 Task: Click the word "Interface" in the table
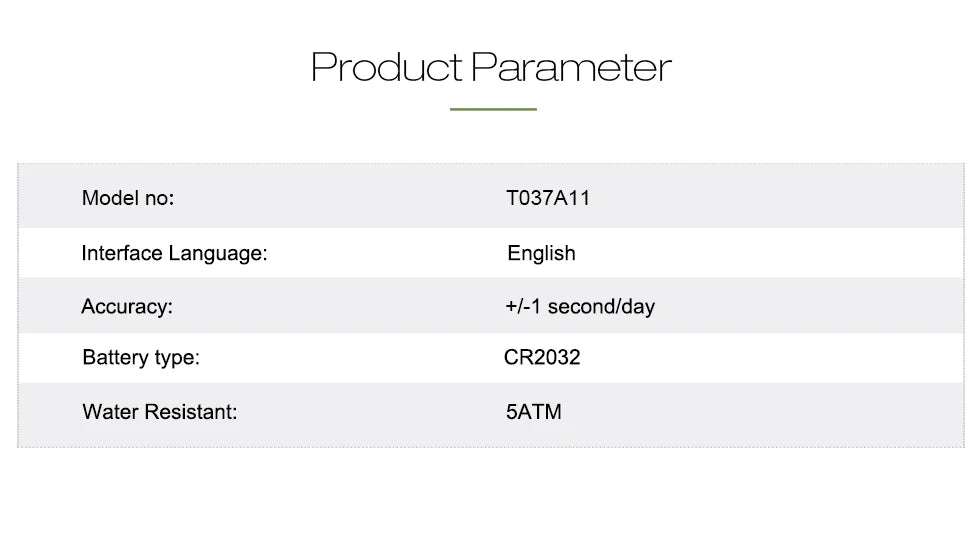point(121,253)
